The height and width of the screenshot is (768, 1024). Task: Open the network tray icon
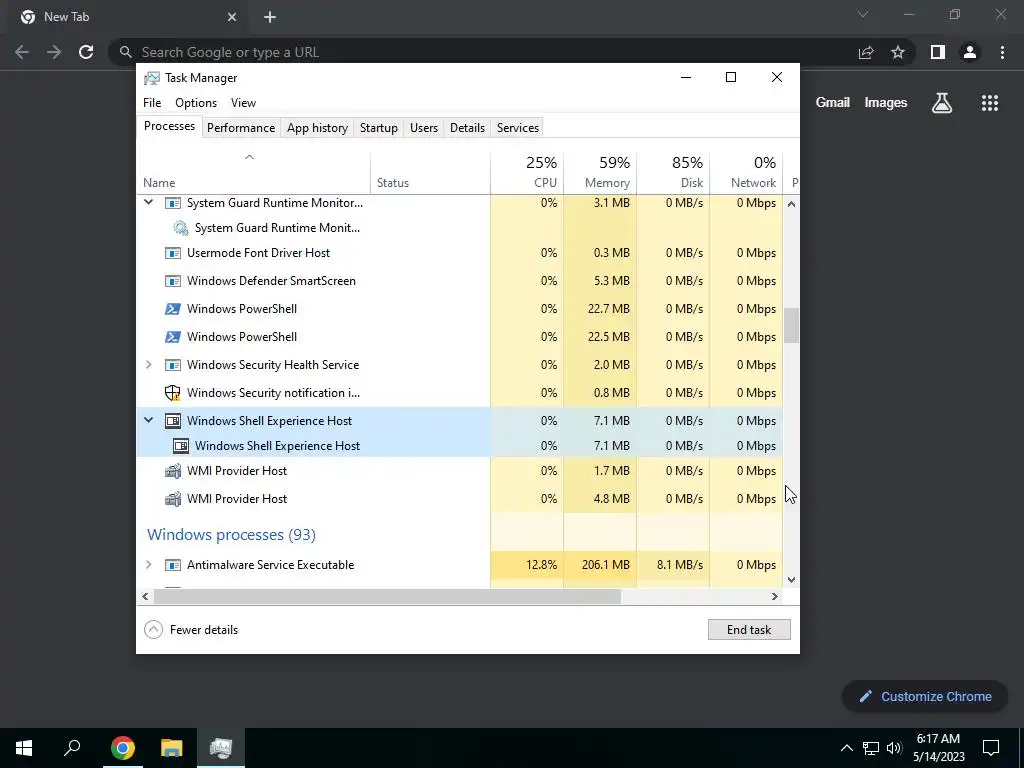pos(871,748)
